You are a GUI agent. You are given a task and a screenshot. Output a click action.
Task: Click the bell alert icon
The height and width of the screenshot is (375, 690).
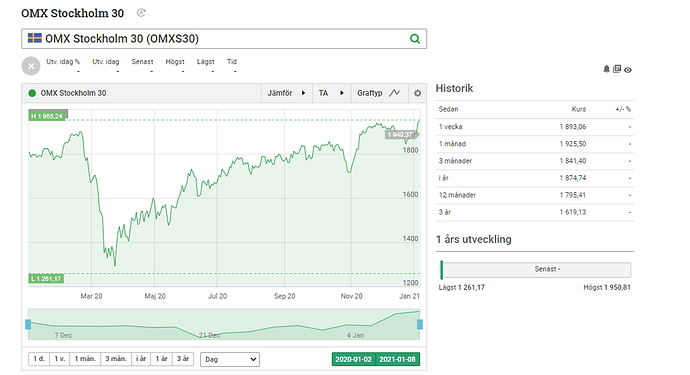point(606,69)
